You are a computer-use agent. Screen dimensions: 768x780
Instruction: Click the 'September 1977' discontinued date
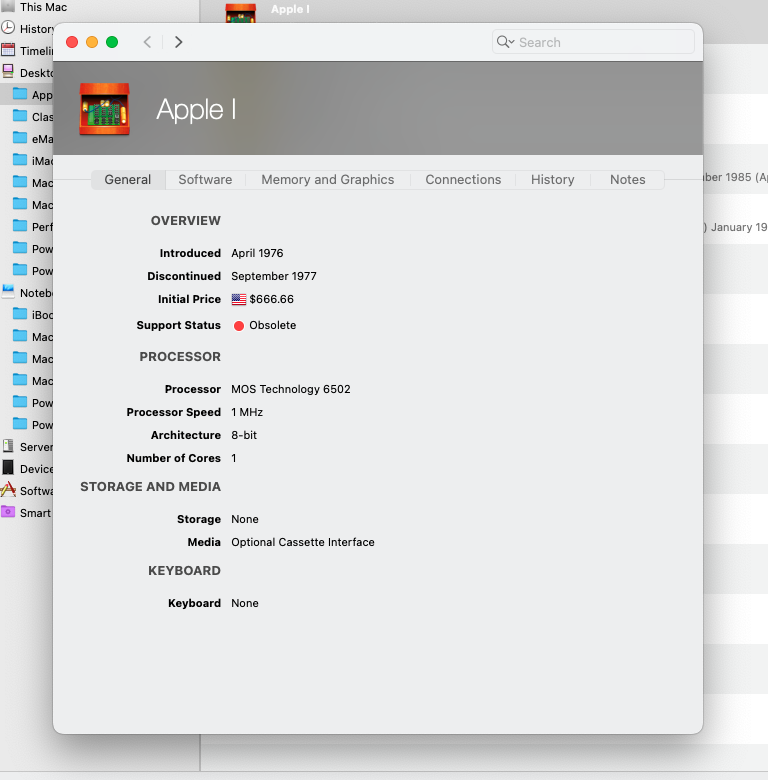click(274, 276)
